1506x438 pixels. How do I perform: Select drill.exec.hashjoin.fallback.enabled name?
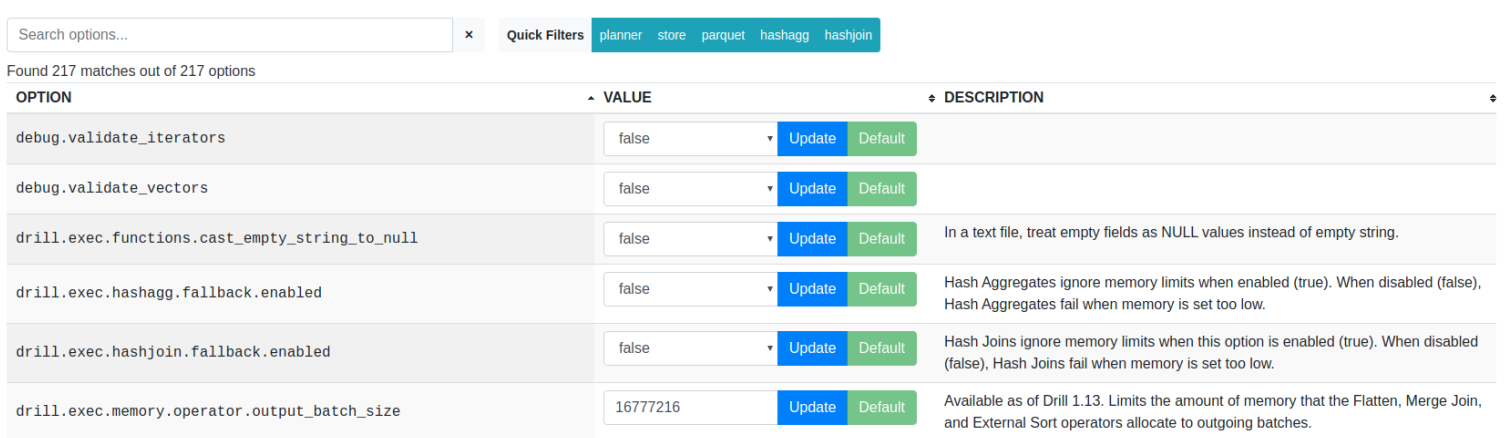[x=173, y=352]
